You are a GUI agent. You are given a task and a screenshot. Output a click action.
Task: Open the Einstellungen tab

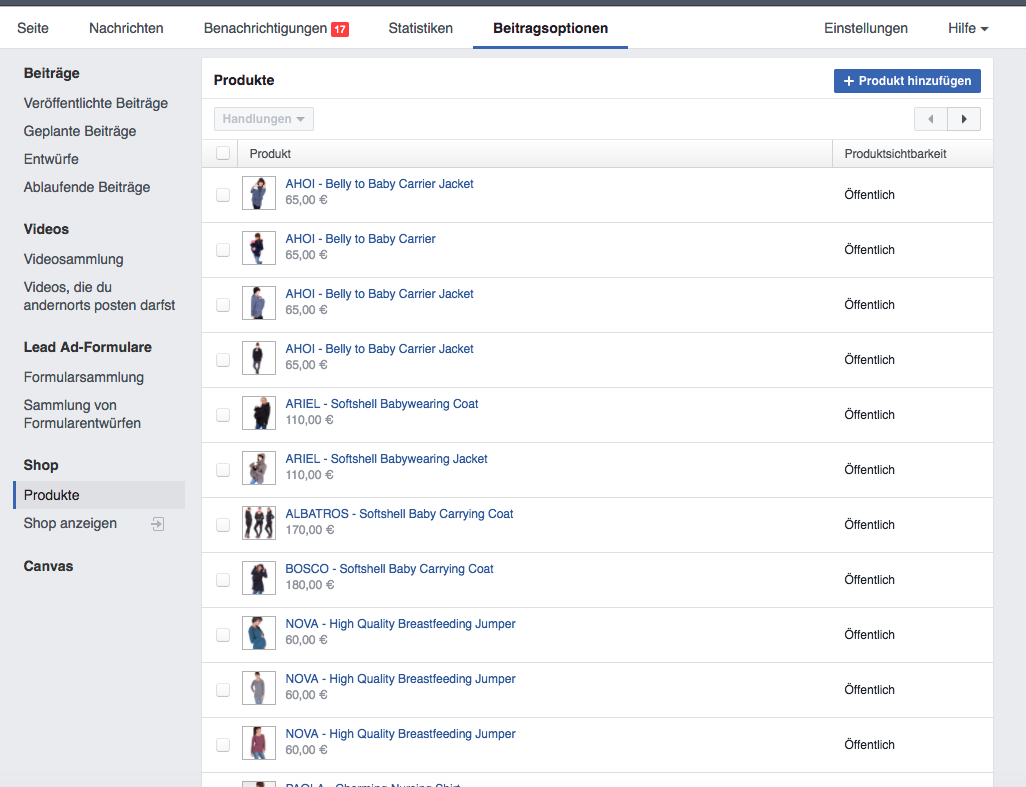866,28
